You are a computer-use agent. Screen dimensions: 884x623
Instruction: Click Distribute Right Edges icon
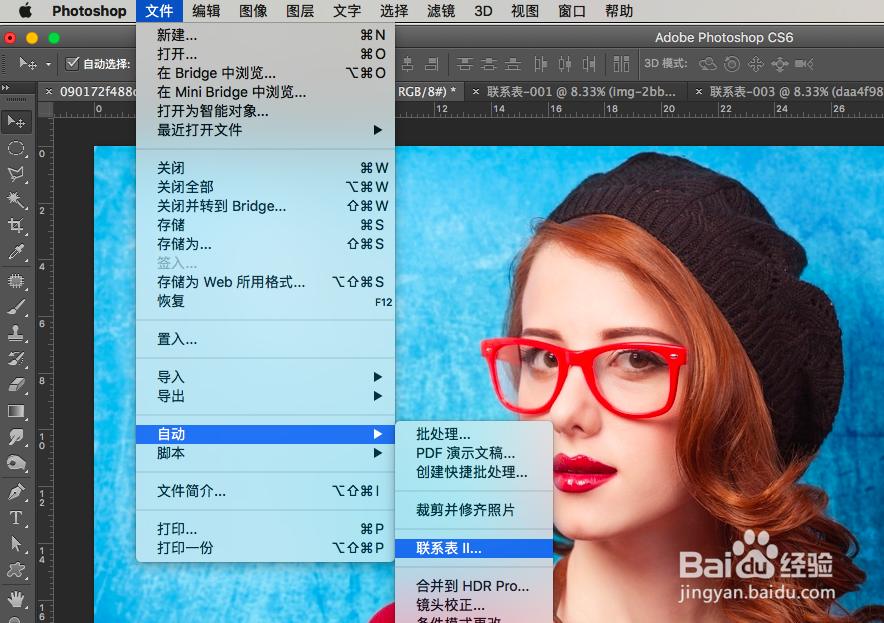(x=589, y=64)
